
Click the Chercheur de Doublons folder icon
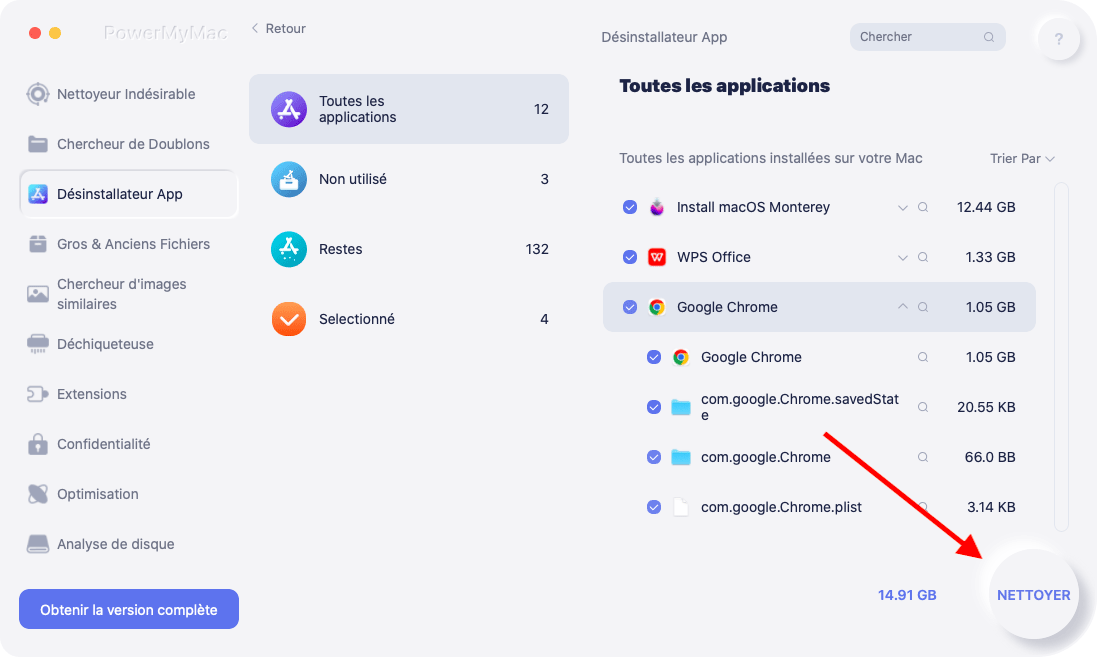[38, 144]
